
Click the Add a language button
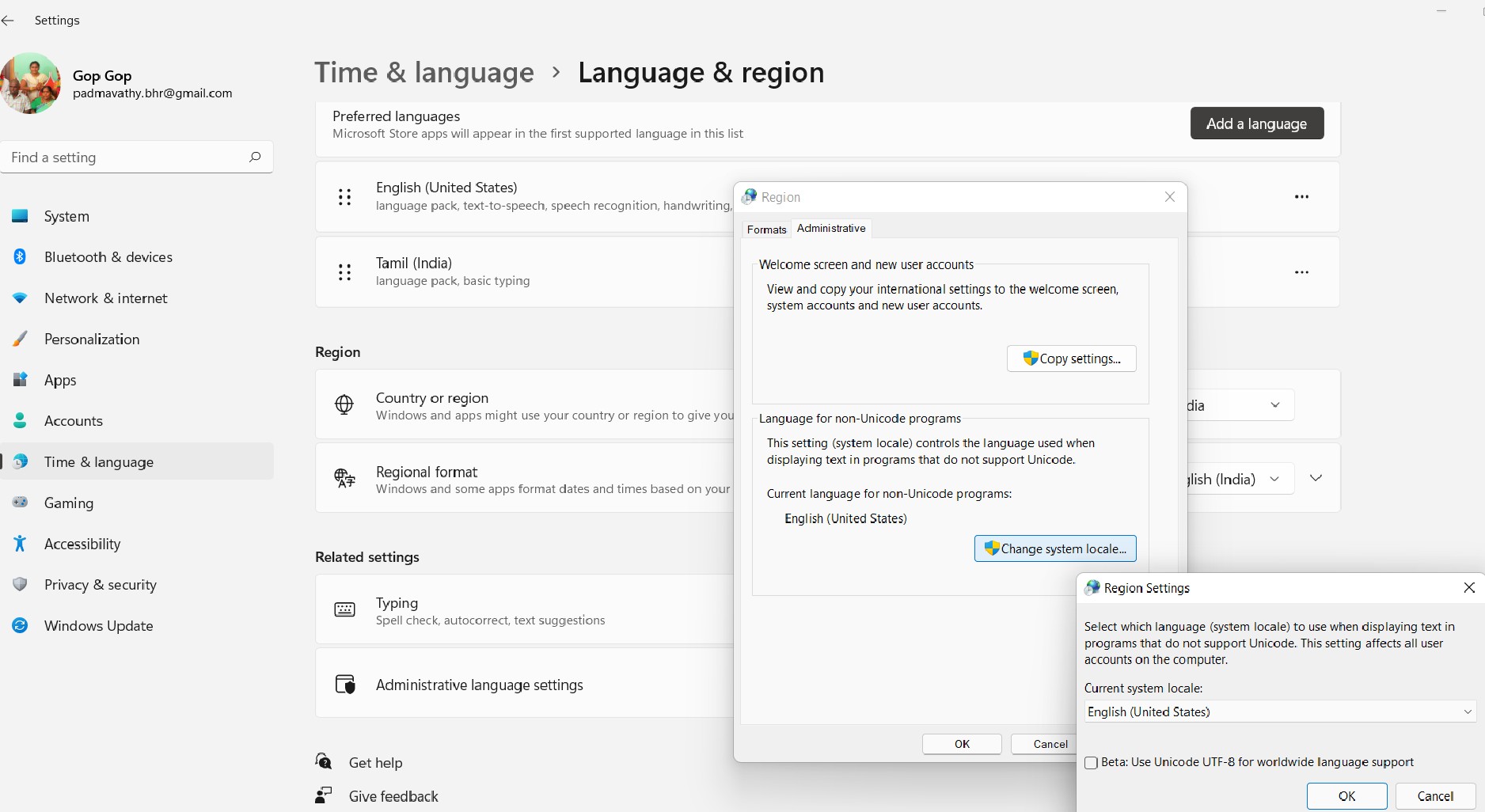(x=1256, y=123)
